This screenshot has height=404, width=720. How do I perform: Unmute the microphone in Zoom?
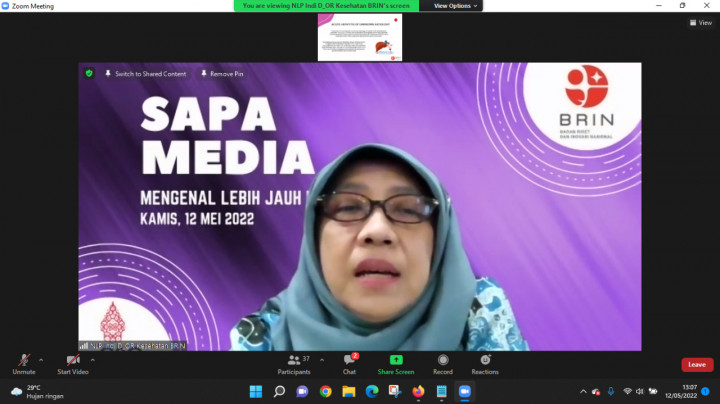[24, 365]
